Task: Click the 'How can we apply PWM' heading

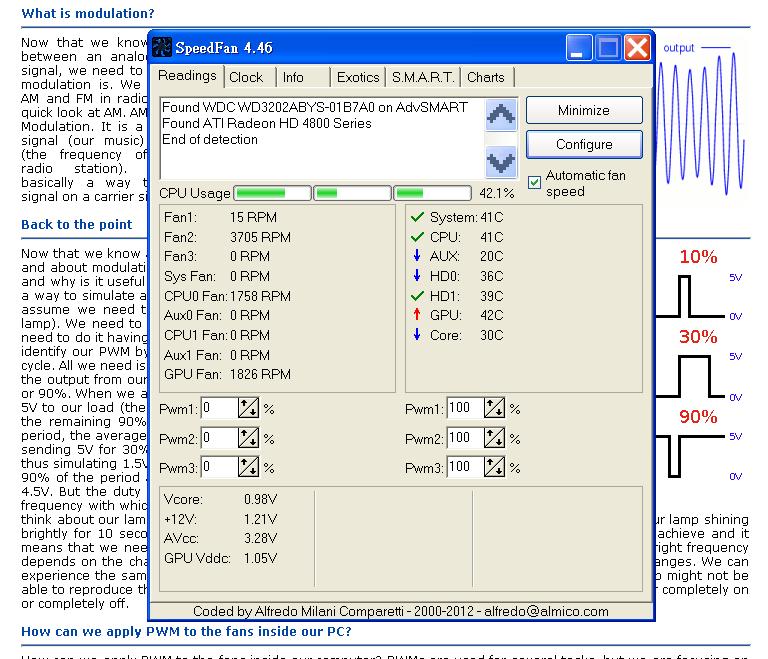Action: tap(186, 632)
